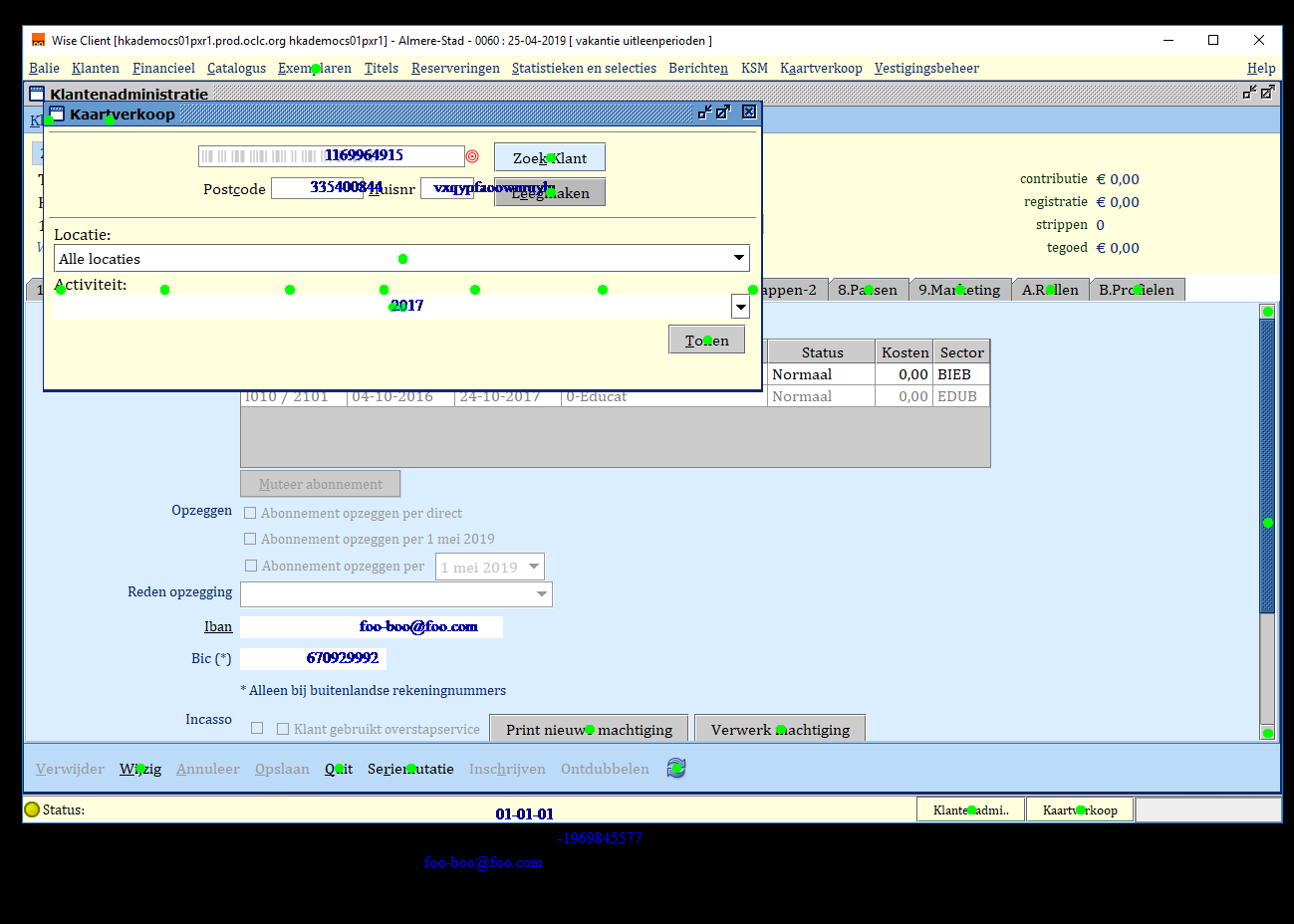Click Seriemutatie in the action bar
1294x924 pixels.
click(410, 769)
